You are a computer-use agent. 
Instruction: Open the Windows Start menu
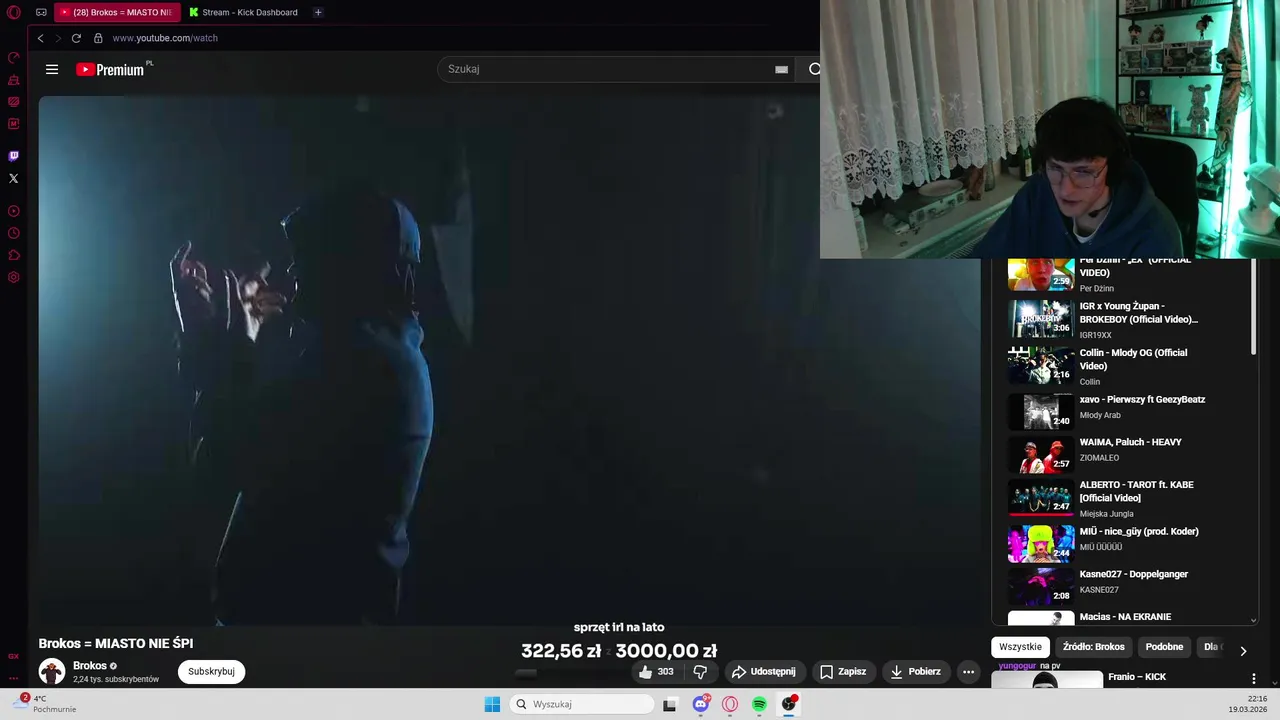coord(492,704)
